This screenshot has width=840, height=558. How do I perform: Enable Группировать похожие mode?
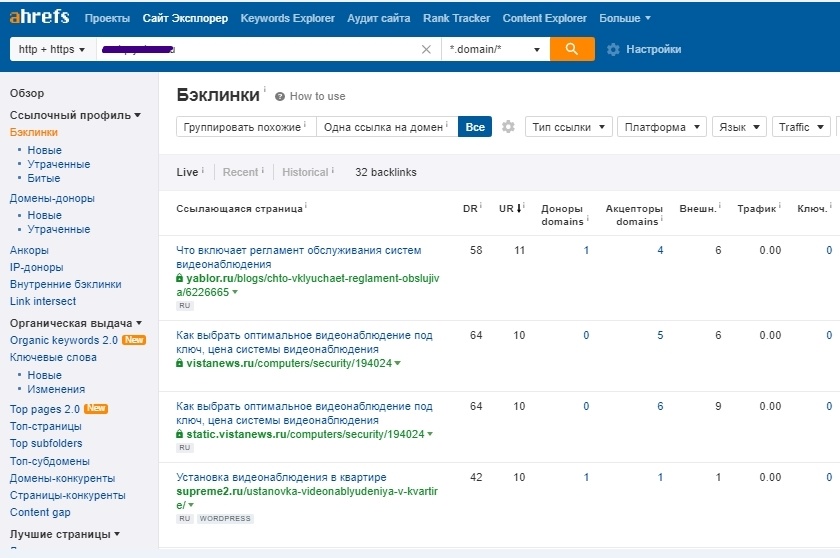244,127
